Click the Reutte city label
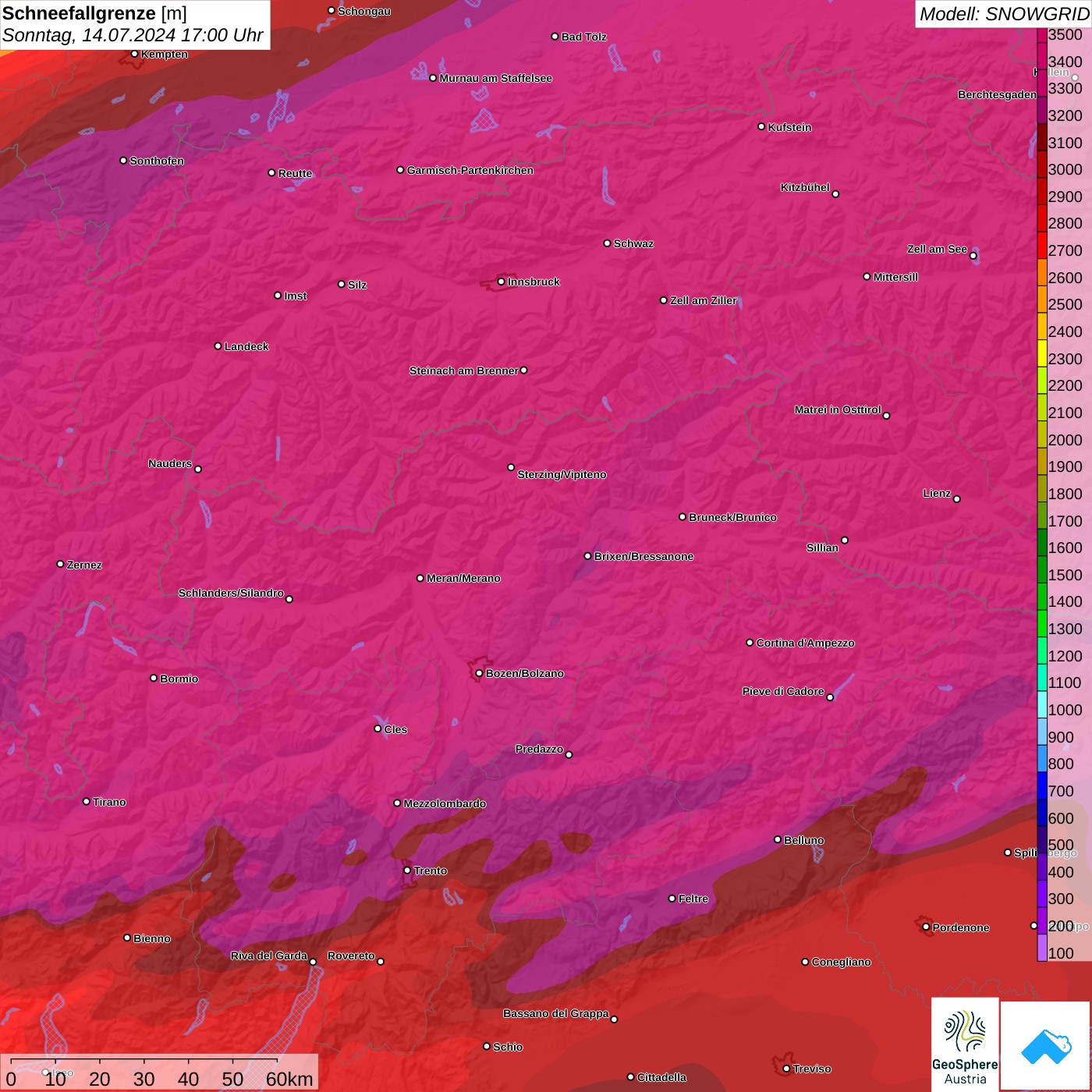Viewport: 1092px width, 1092px height. 295,173
